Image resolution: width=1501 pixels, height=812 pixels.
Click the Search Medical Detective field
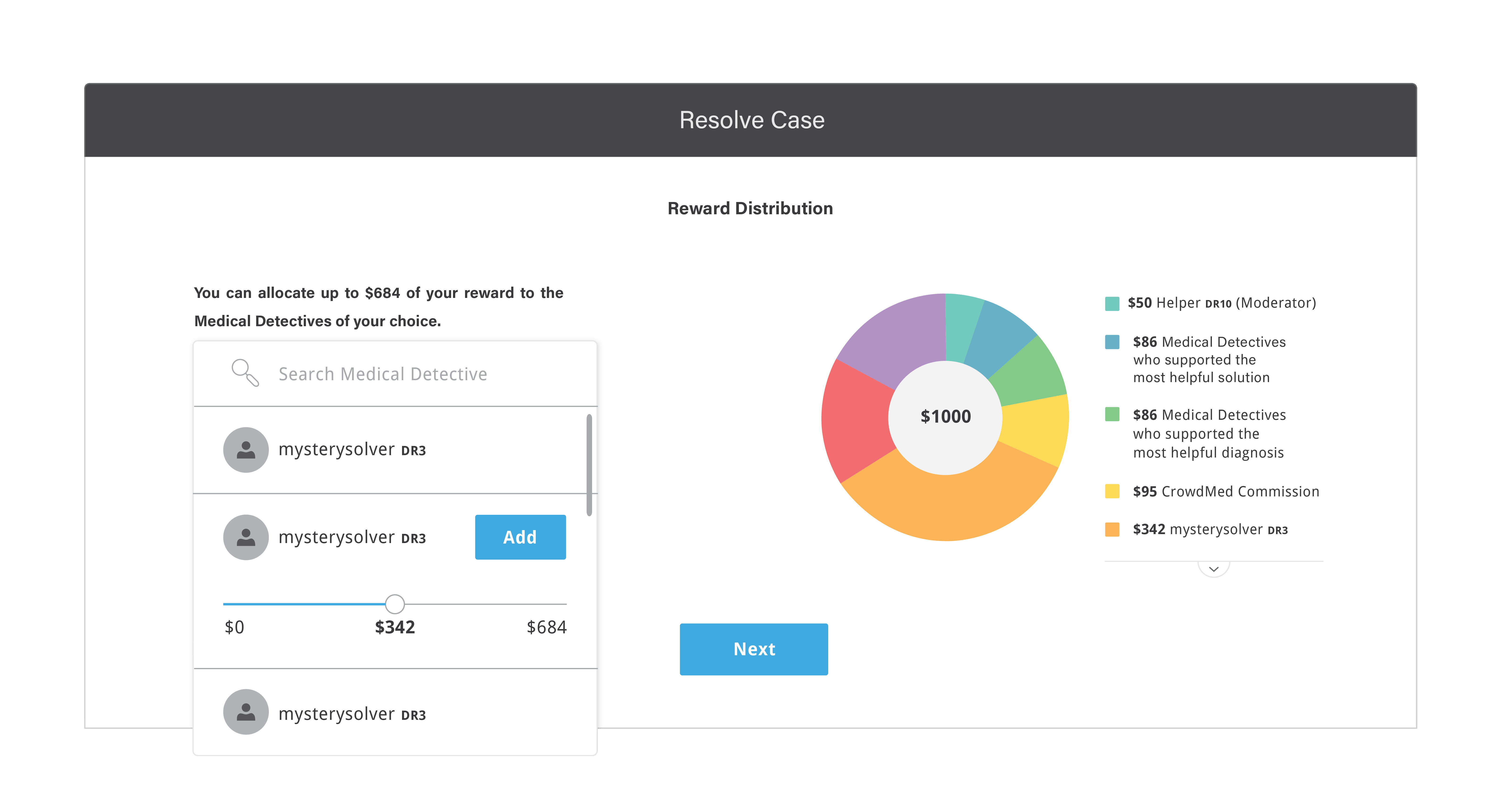coord(395,373)
